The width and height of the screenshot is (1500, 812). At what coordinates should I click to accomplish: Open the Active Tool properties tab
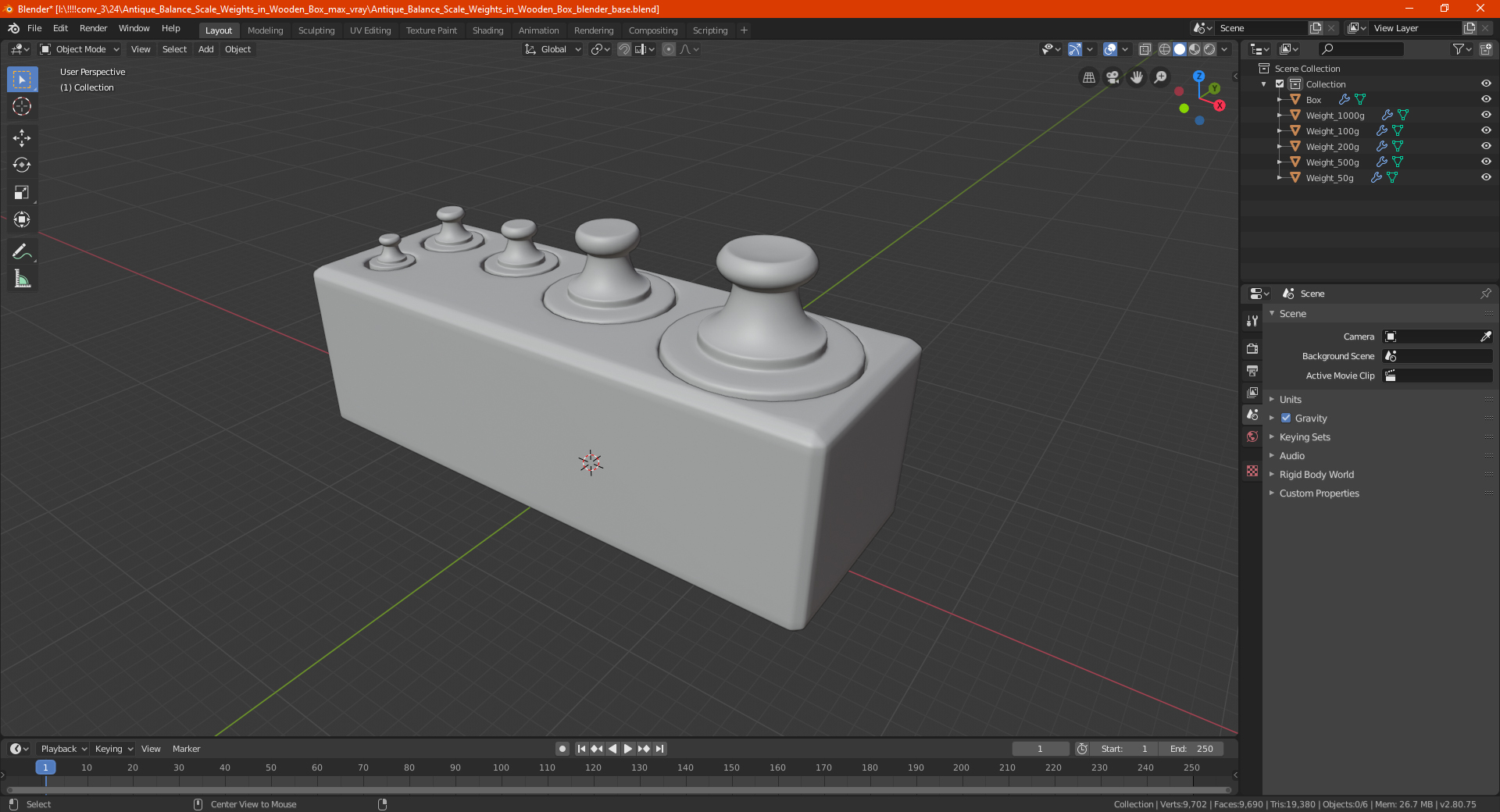tap(1252, 320)
